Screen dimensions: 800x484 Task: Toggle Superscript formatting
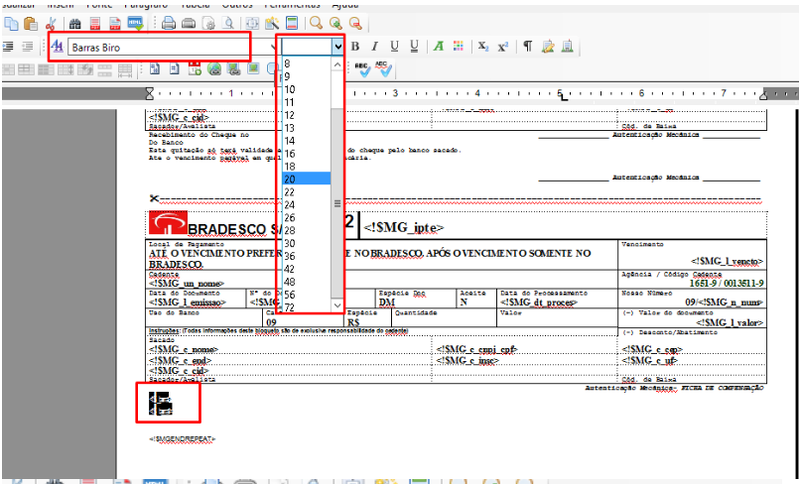503,46
